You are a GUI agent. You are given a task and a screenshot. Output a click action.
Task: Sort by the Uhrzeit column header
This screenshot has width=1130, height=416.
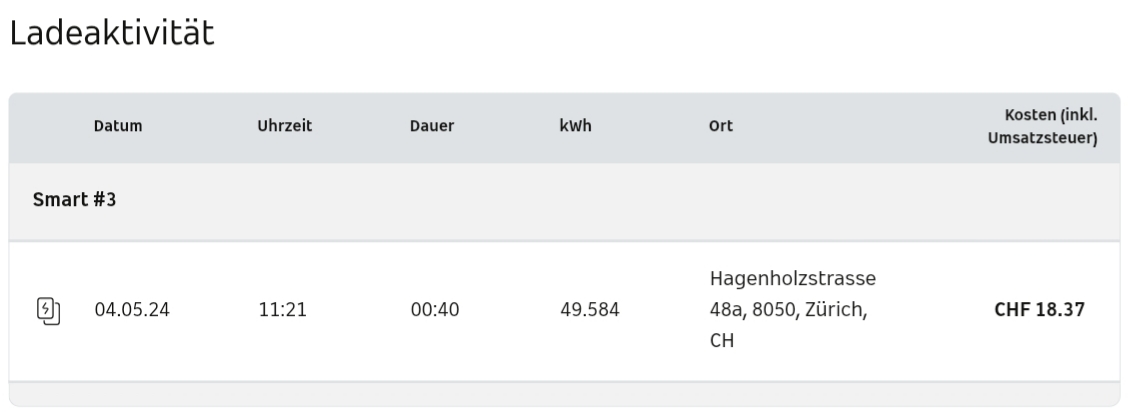pos(285,126)
